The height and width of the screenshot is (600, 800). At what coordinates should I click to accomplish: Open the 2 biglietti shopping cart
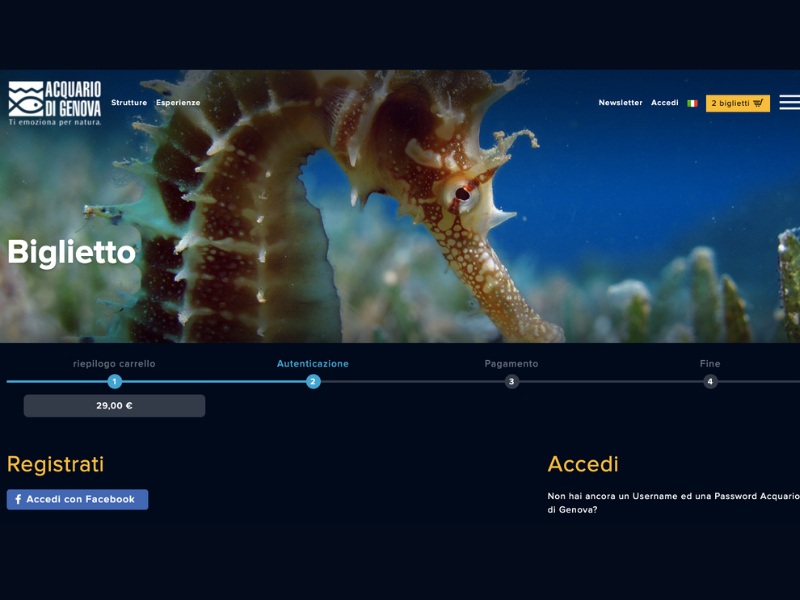(737, 103)
